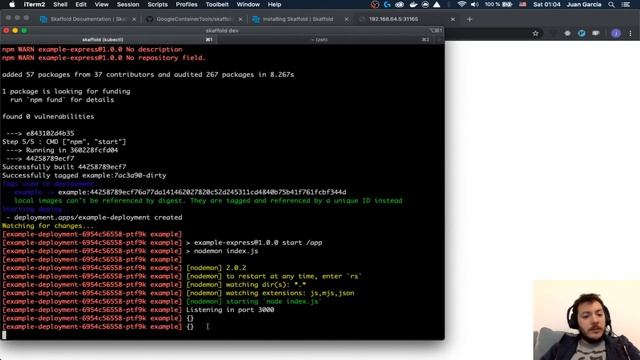Open the US flag input source menu
Image resolution: width=640 pixels, height=360 pixels.
523,4
